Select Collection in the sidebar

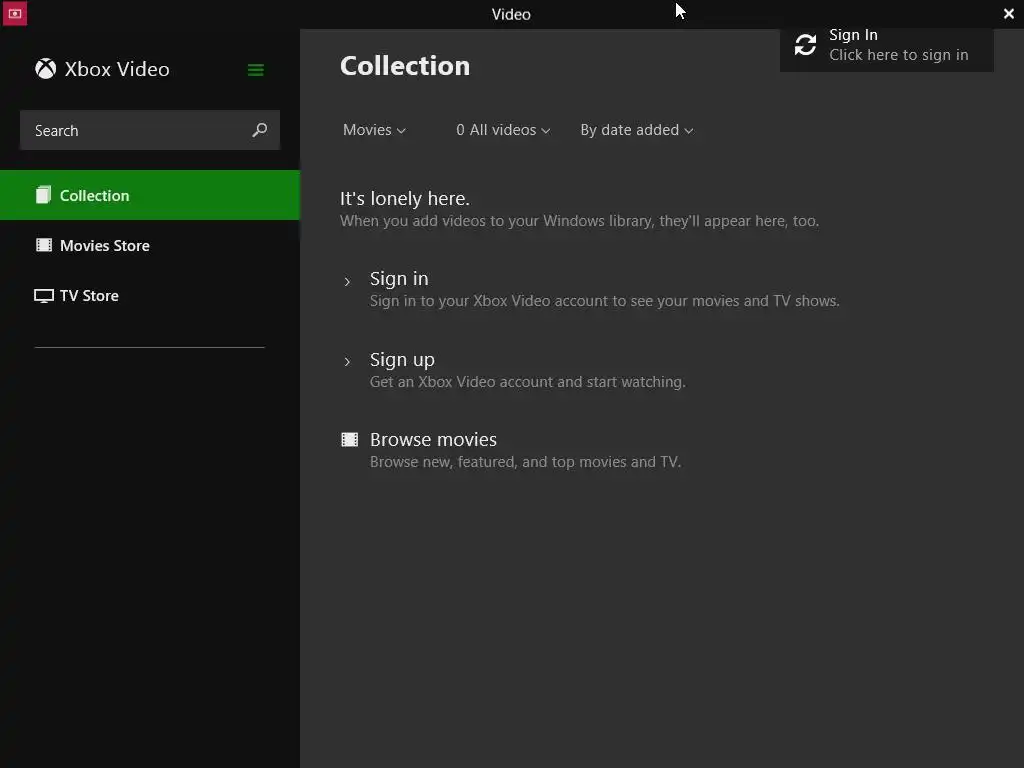[x=150, y=195]
